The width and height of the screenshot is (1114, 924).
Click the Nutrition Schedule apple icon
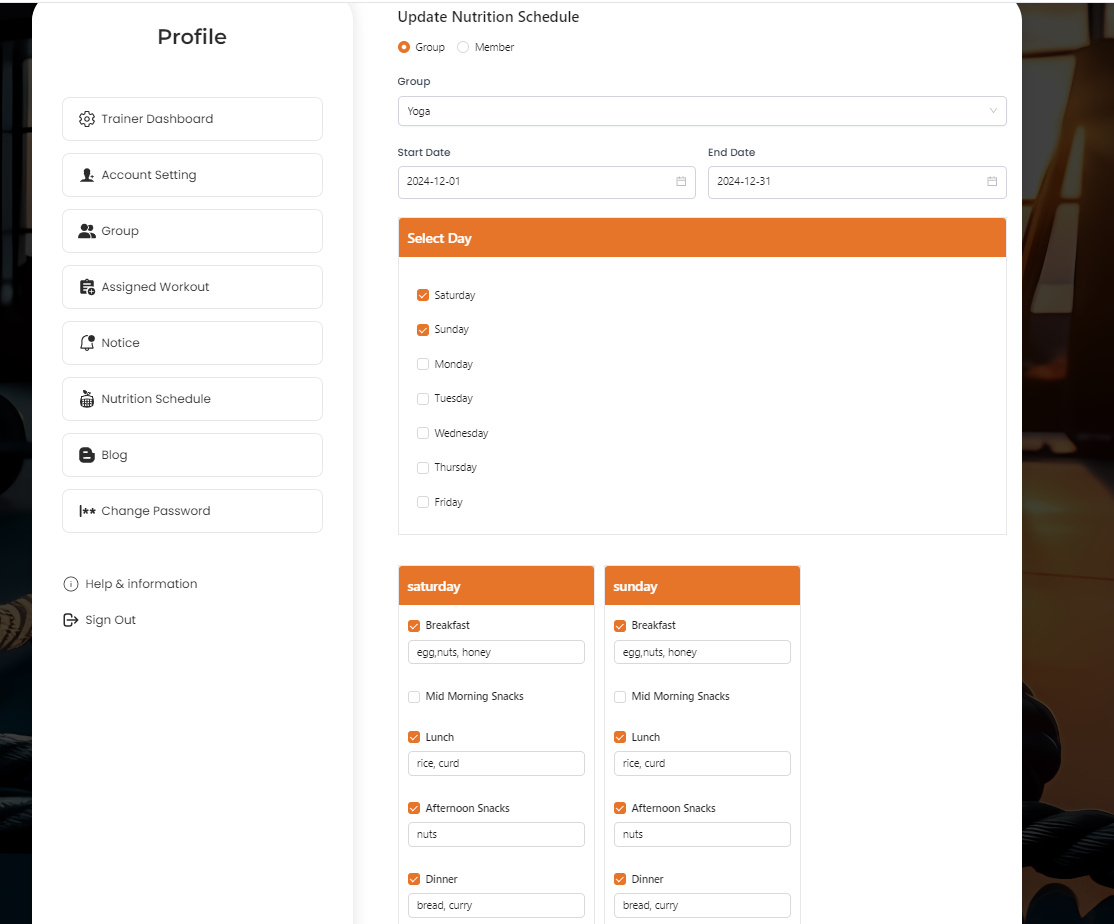(x=87, y=399)
